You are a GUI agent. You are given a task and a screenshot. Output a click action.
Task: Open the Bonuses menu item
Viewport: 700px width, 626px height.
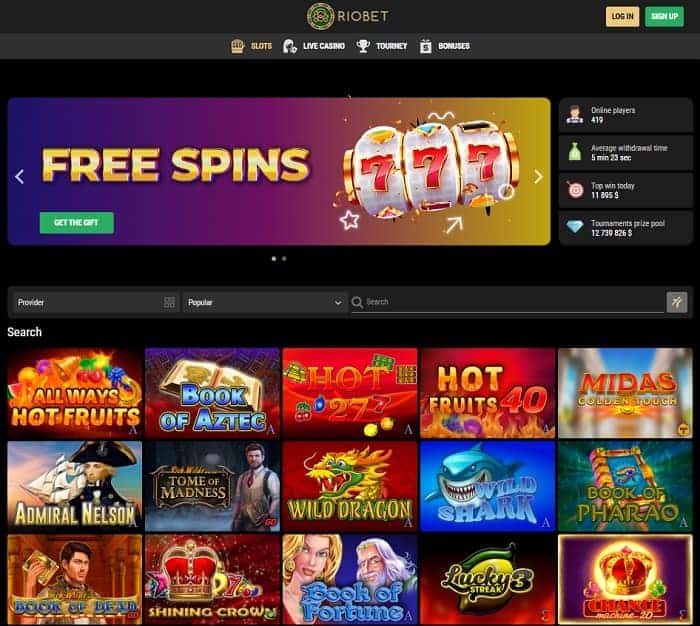coord(454,46)
